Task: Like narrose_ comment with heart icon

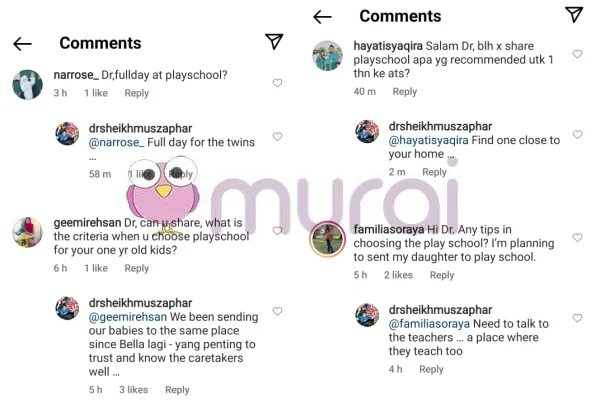Action: pos(277,83)
